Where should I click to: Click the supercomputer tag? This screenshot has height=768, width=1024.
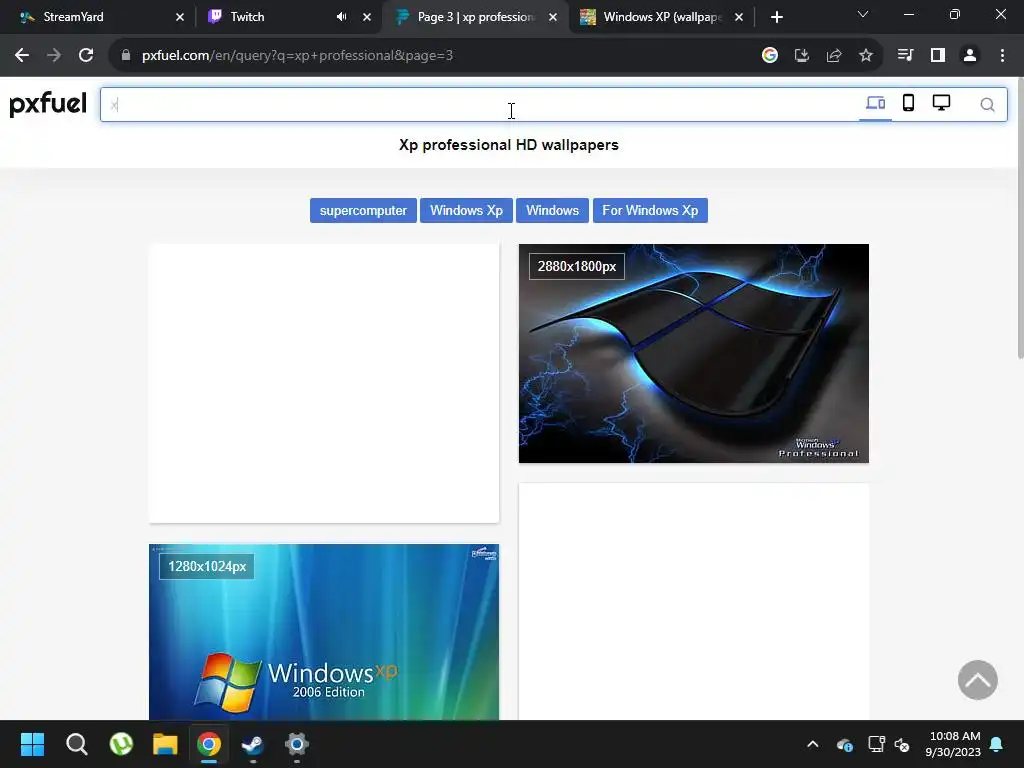point(363,210)
